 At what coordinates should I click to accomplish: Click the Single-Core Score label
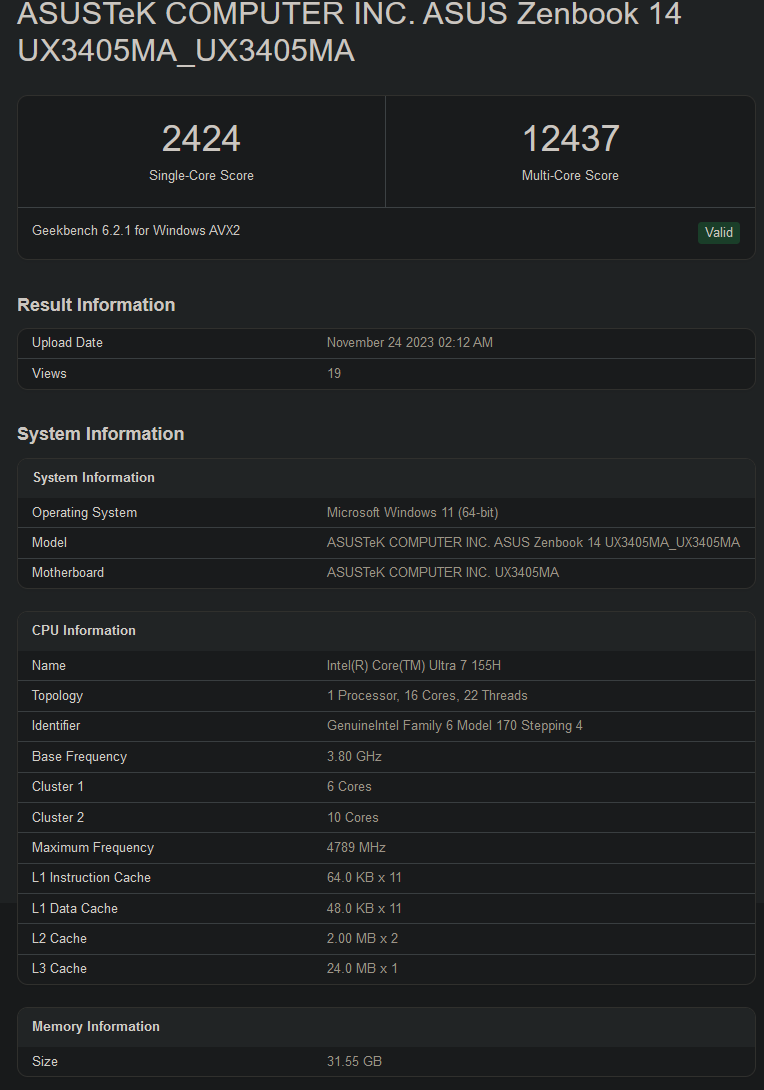201,175
